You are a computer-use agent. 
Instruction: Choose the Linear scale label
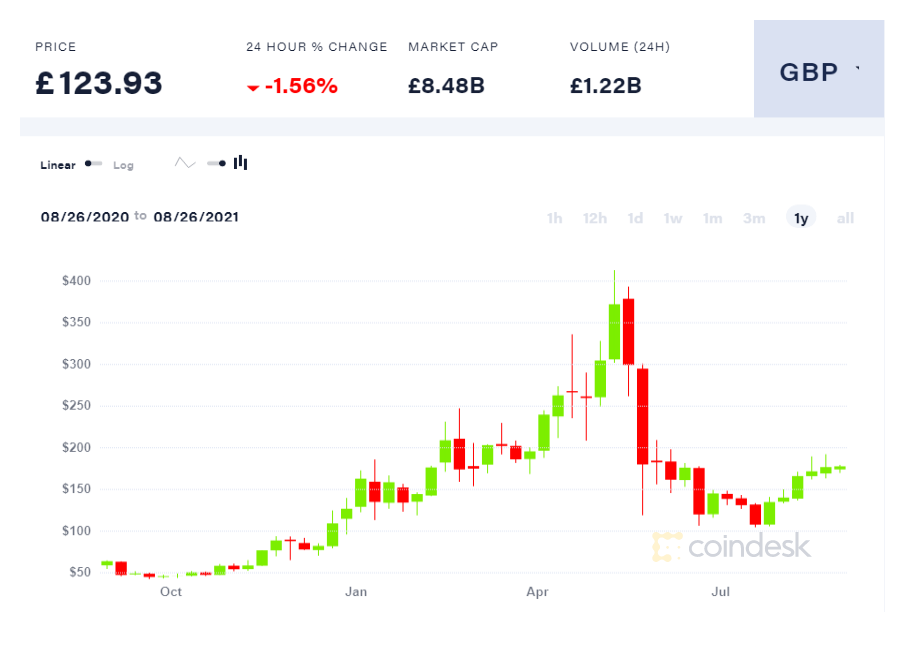[58, 165]
